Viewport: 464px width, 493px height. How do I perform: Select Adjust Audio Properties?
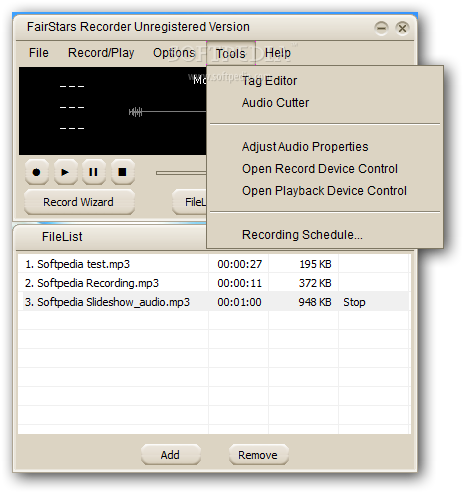(305, 147)
